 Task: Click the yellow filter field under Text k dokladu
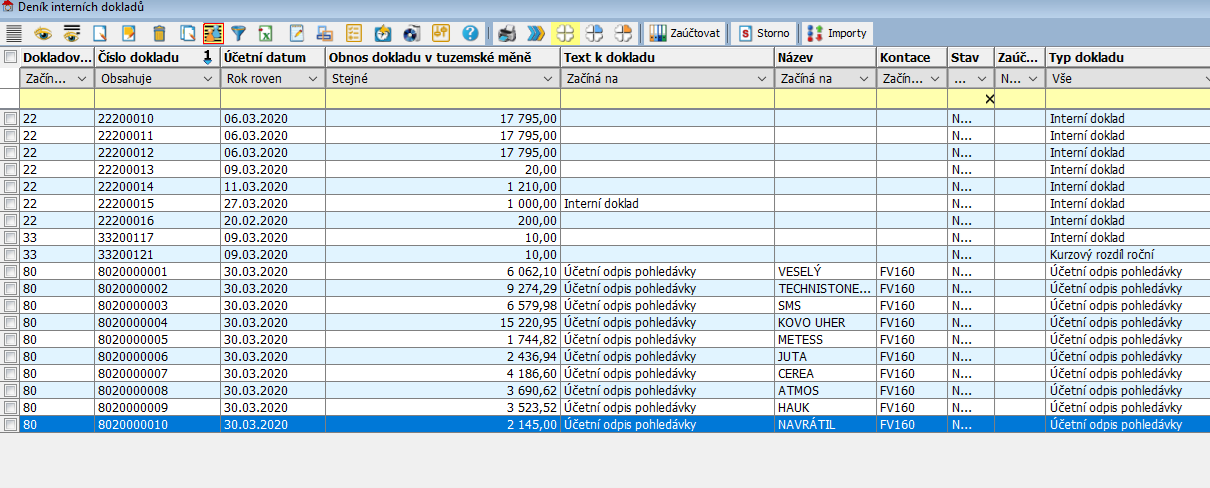[x=666, y=99]
